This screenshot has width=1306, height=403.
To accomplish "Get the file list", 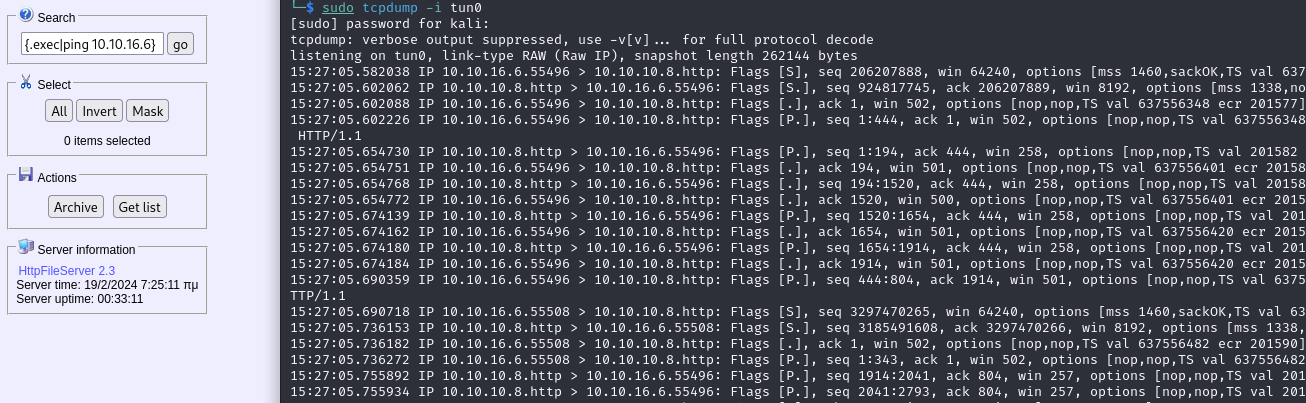I will pos(140,207).
